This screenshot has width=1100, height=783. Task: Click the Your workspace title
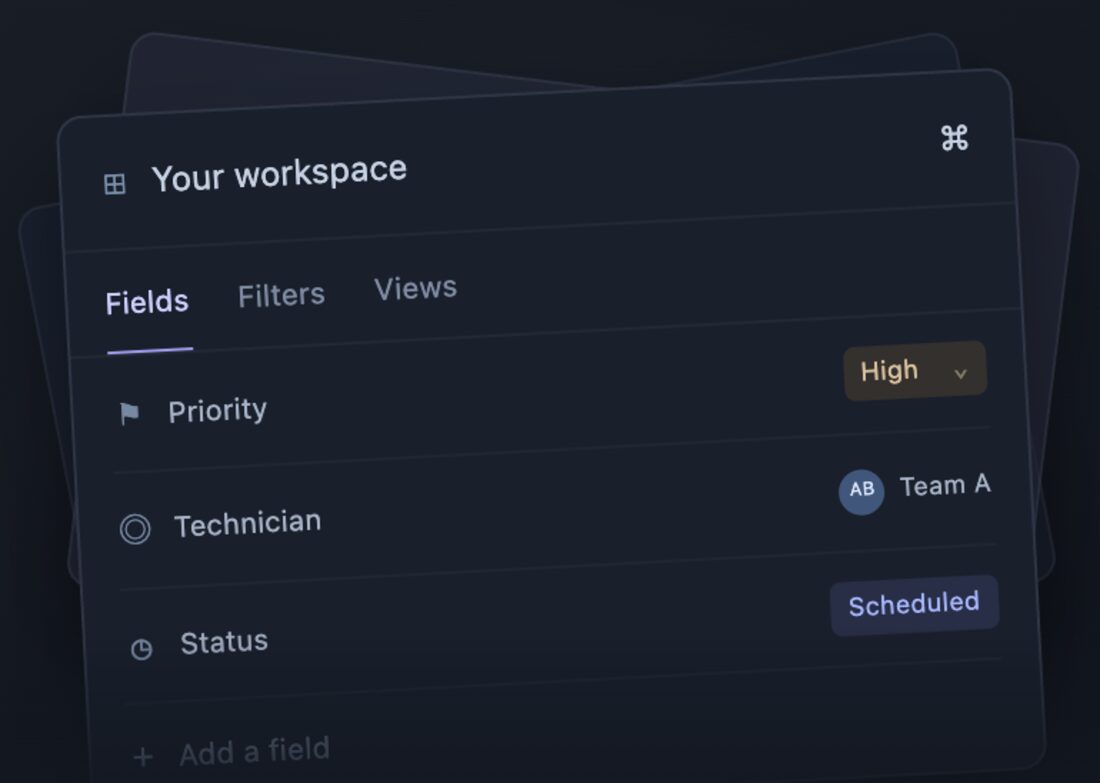click(x=279, y=174)
